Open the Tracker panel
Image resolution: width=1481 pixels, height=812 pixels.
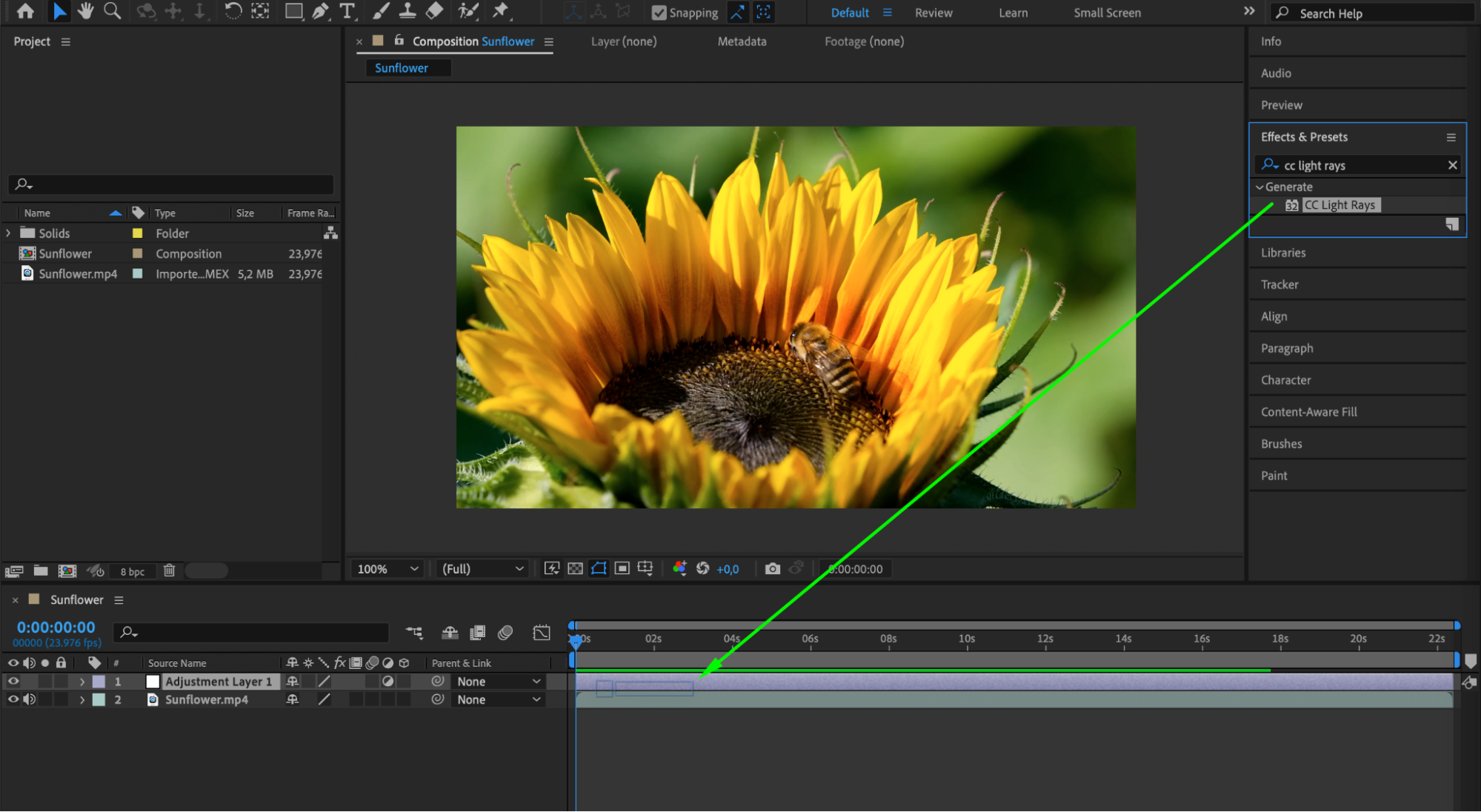tap(1279, 284)
